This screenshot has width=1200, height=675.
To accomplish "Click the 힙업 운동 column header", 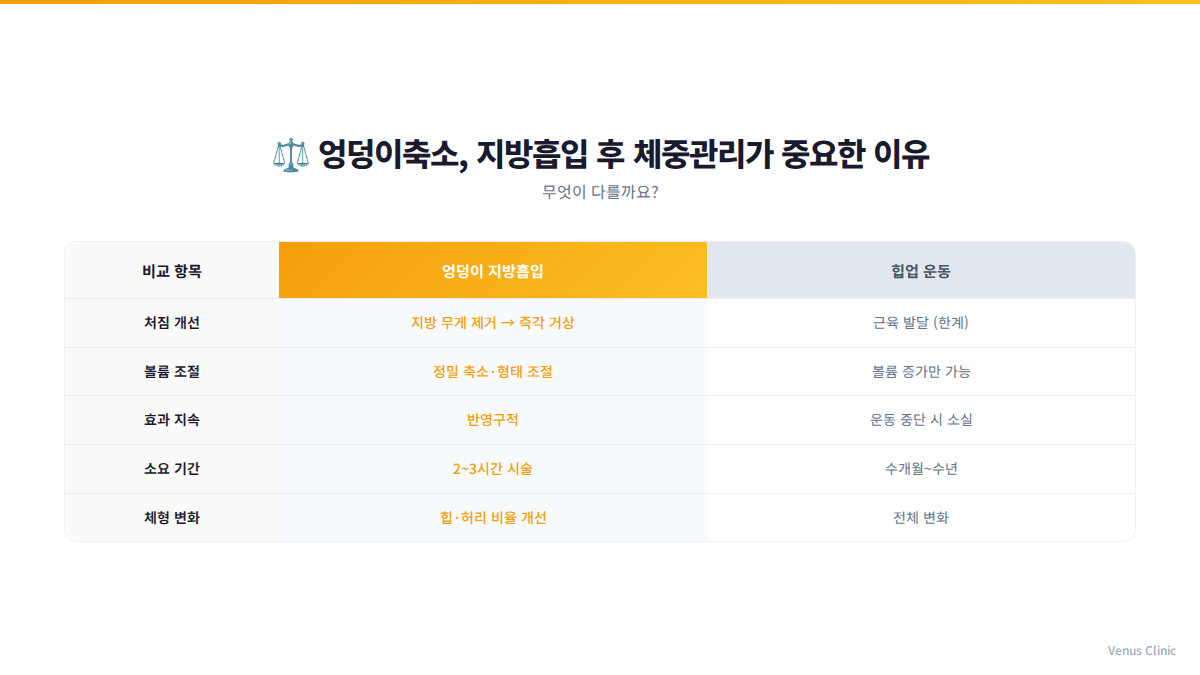I will tap(921, 270).
